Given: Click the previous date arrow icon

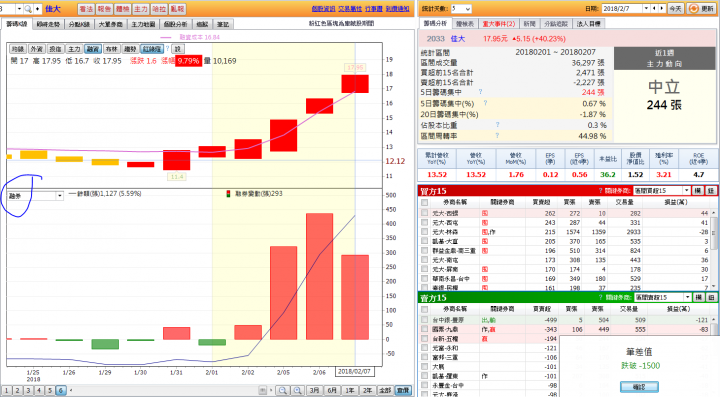Looking at the screenshot, I should click(x=655, y=9).
